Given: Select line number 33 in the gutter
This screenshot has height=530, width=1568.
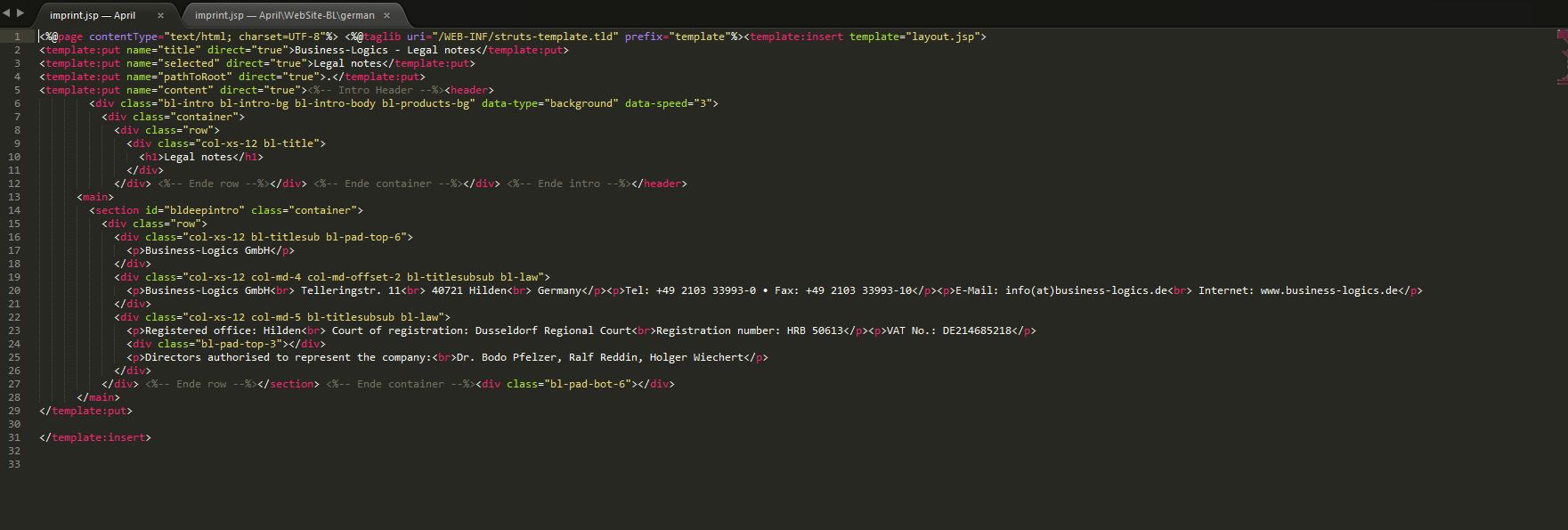Looking at the screenshot, I should click(14, 464).
